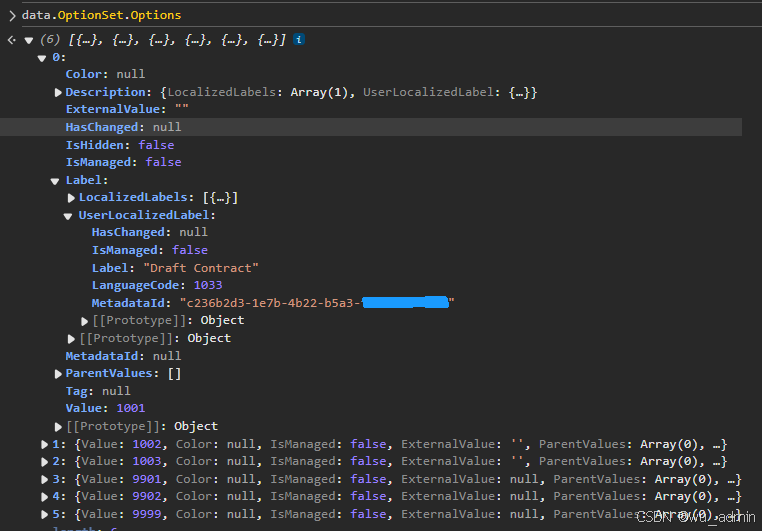Select the IsManaged: false row under IsHidden
The image size is (762, 531).
tap(123, 162)
